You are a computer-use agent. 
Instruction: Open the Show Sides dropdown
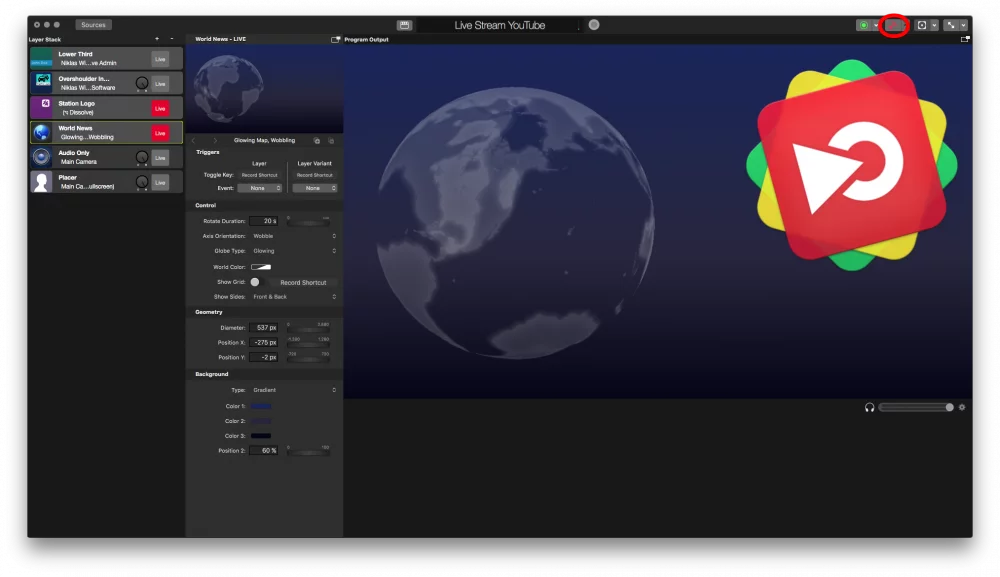(293, 296)
